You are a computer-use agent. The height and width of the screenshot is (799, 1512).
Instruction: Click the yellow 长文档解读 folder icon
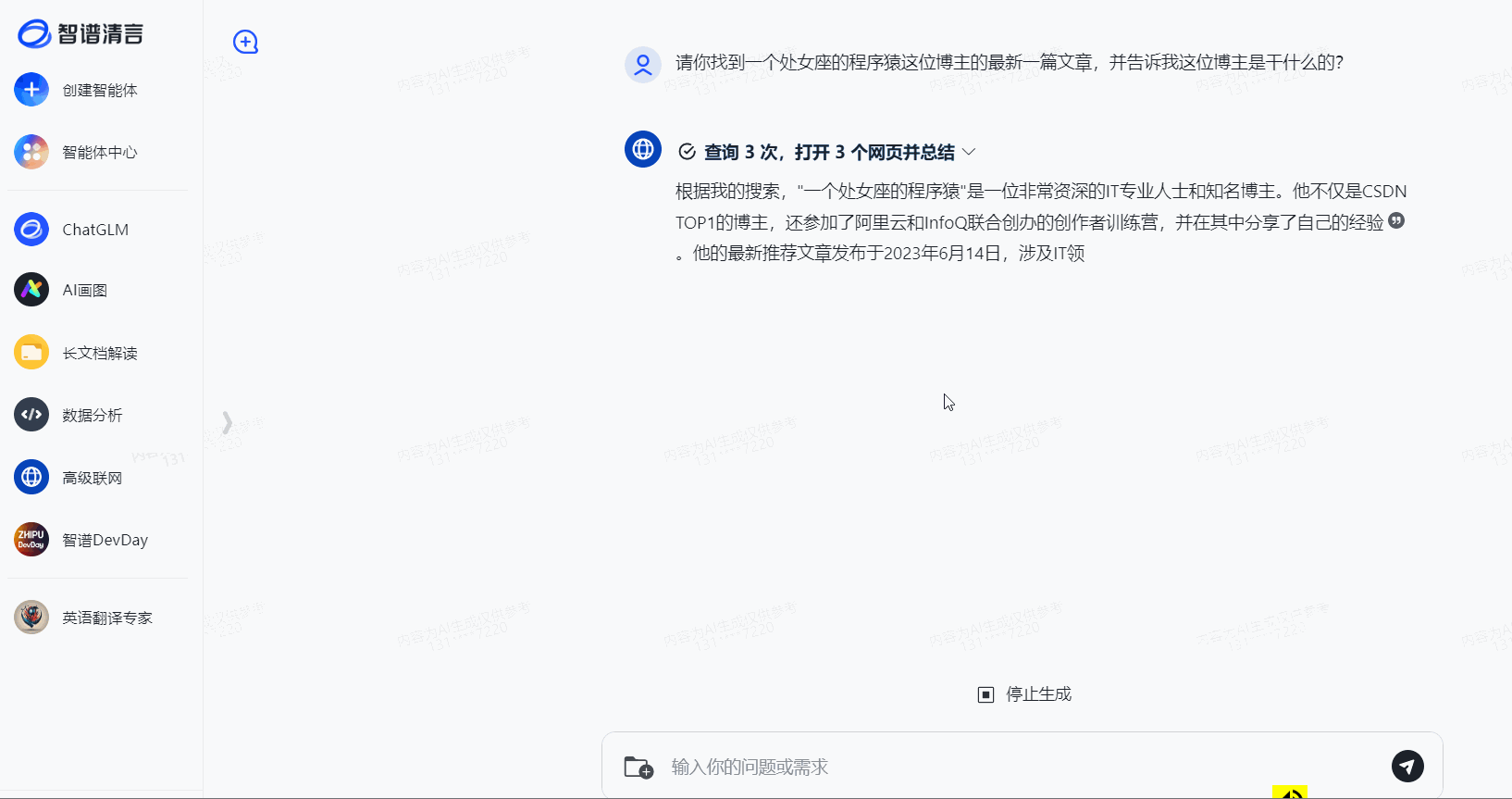pos(31,353)
